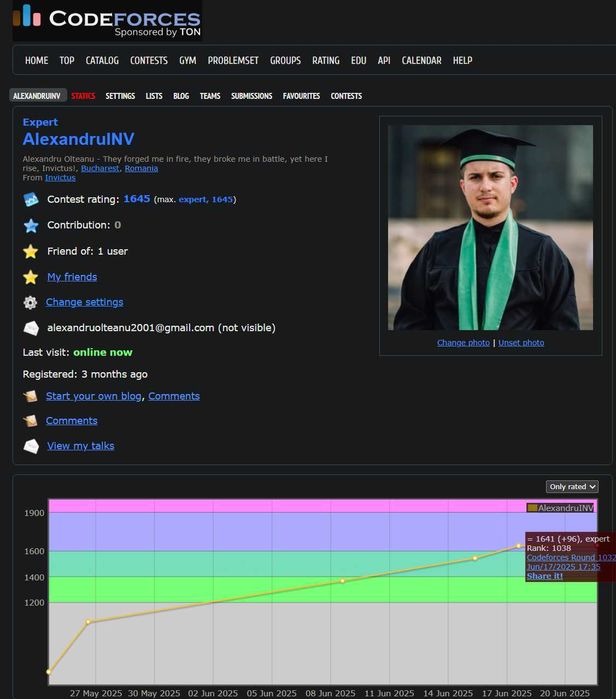Click the 08 Jun 2025 axis label

(330, 694)
